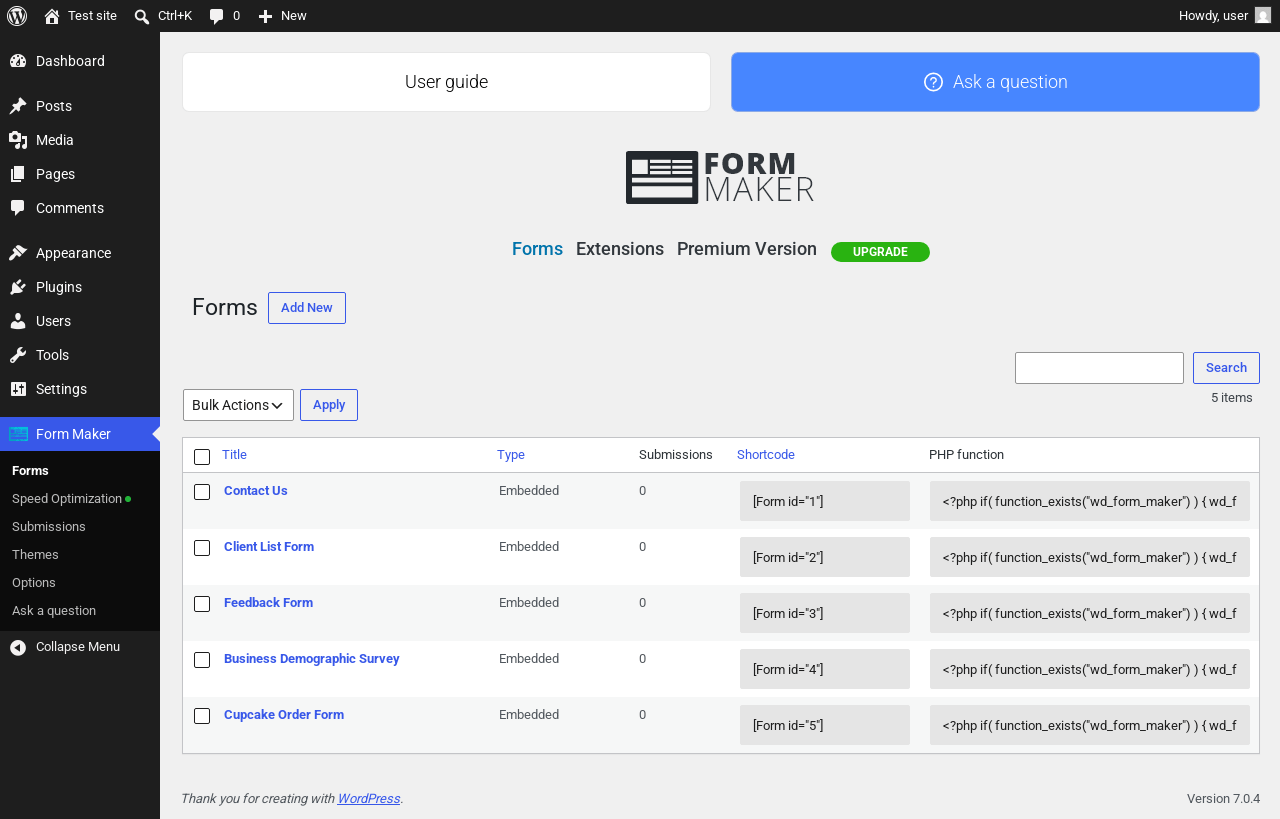Click the Form Maker menu icon
Viewport: 1280px width, 819px height.
(18, 434)
